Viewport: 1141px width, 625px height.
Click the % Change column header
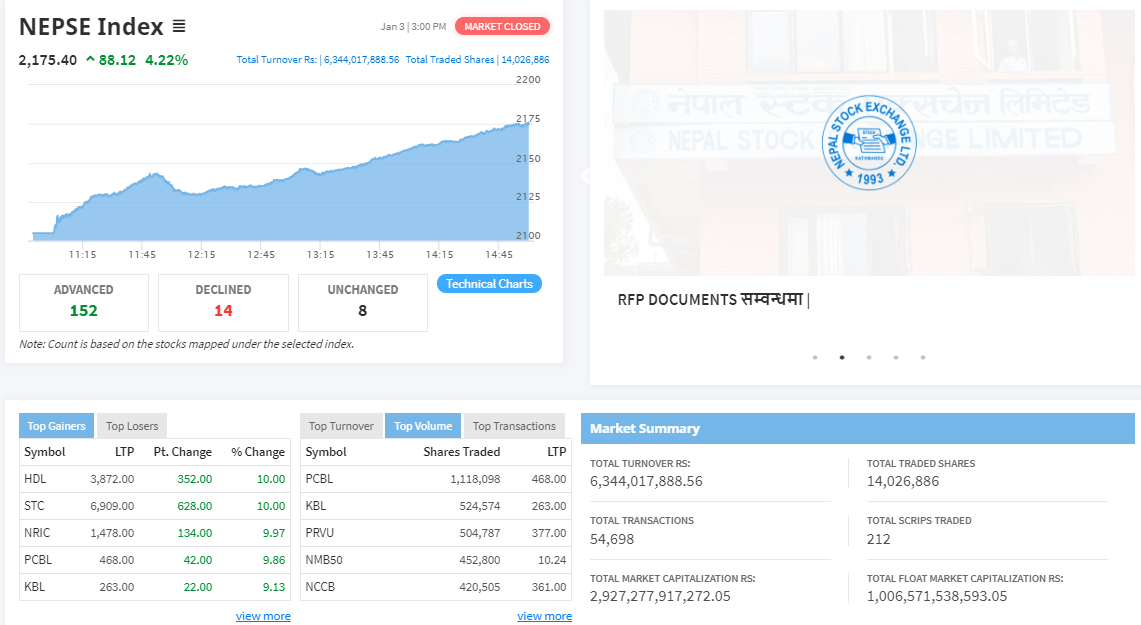[258, 452]
